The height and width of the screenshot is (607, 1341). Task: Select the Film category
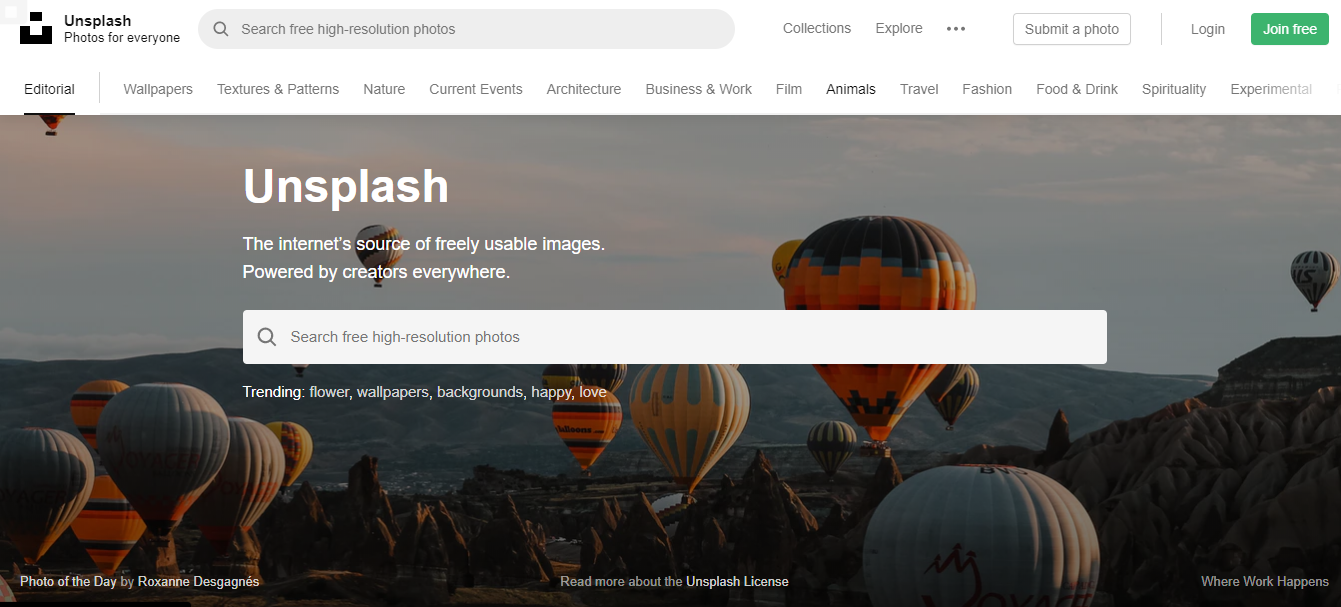click(789, 89)
